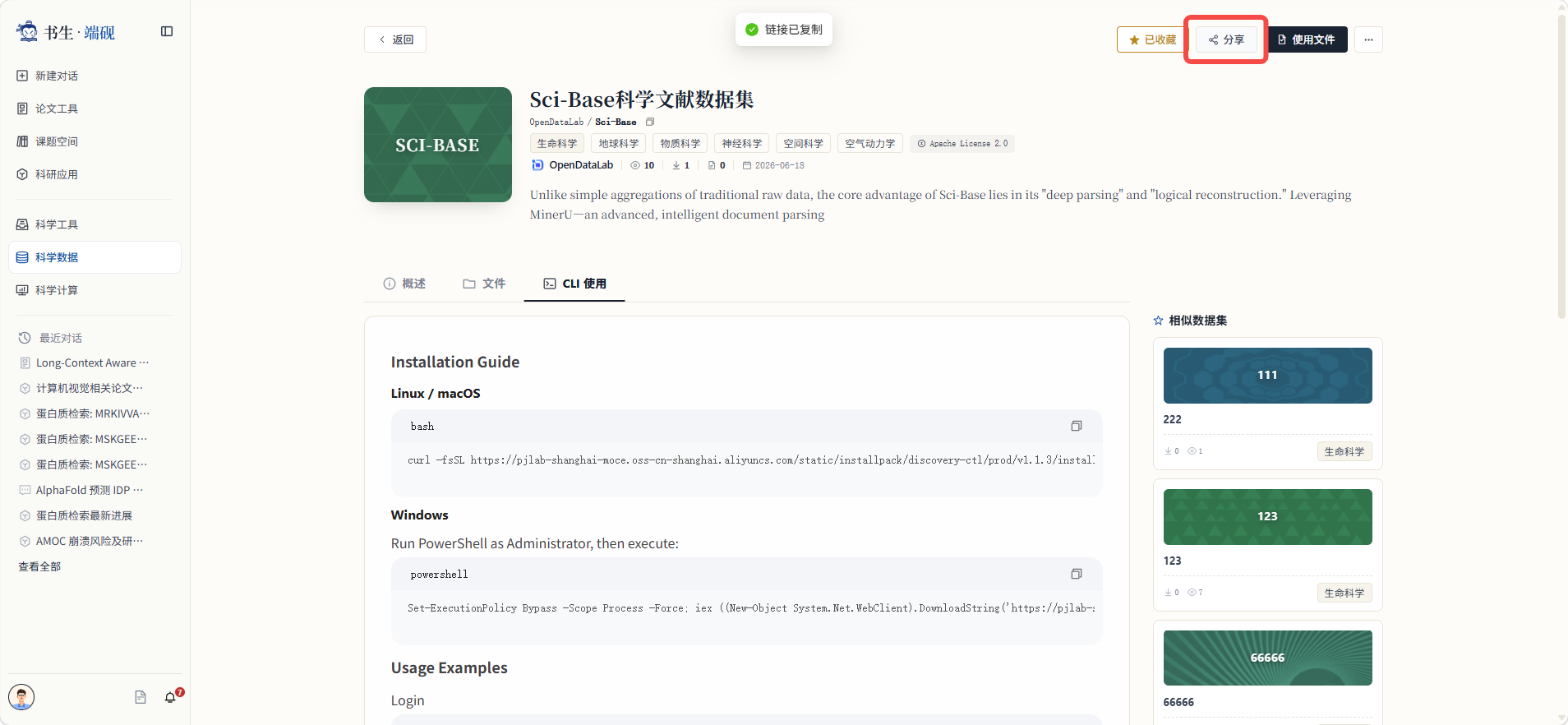Switch to the 概述 tab
This screenshot has width=1568, height=725.
click(404, 284)
